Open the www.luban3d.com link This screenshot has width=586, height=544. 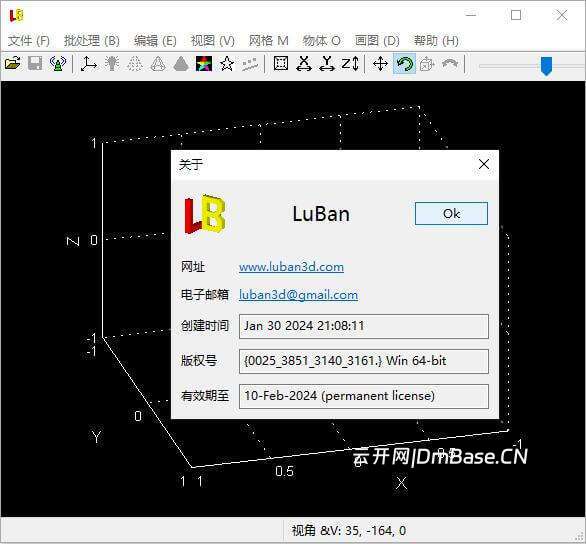pyautogui.click(x=291, y=267)
